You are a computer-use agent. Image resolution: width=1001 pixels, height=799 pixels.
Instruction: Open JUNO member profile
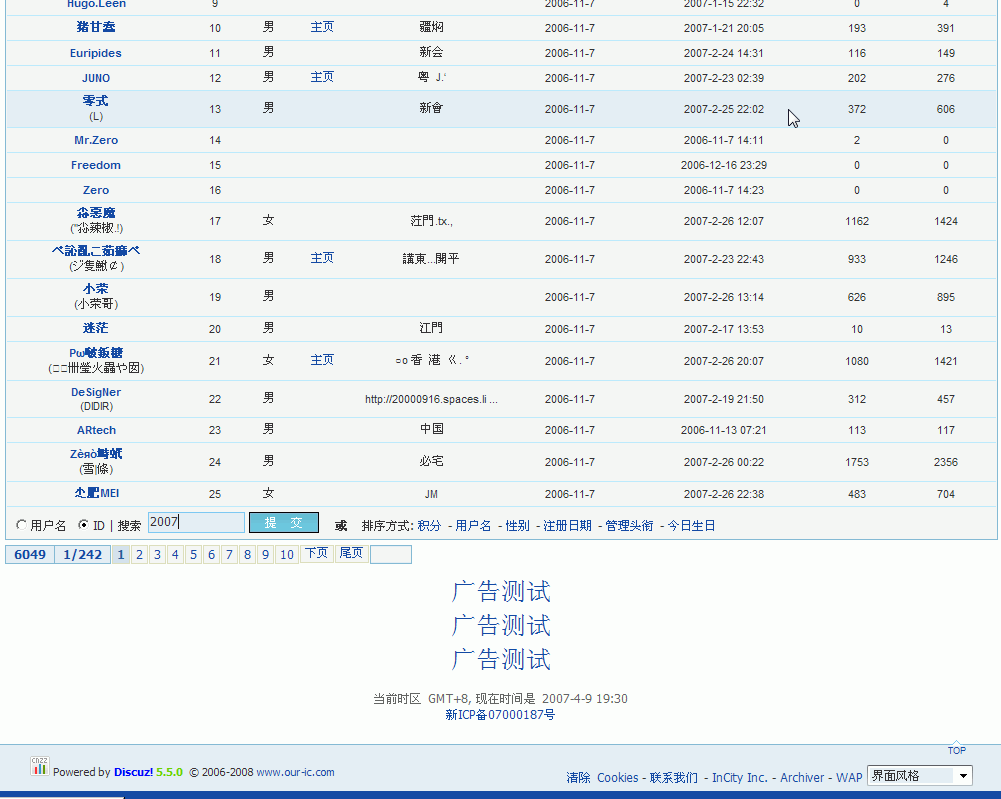(x=96, y=78)
